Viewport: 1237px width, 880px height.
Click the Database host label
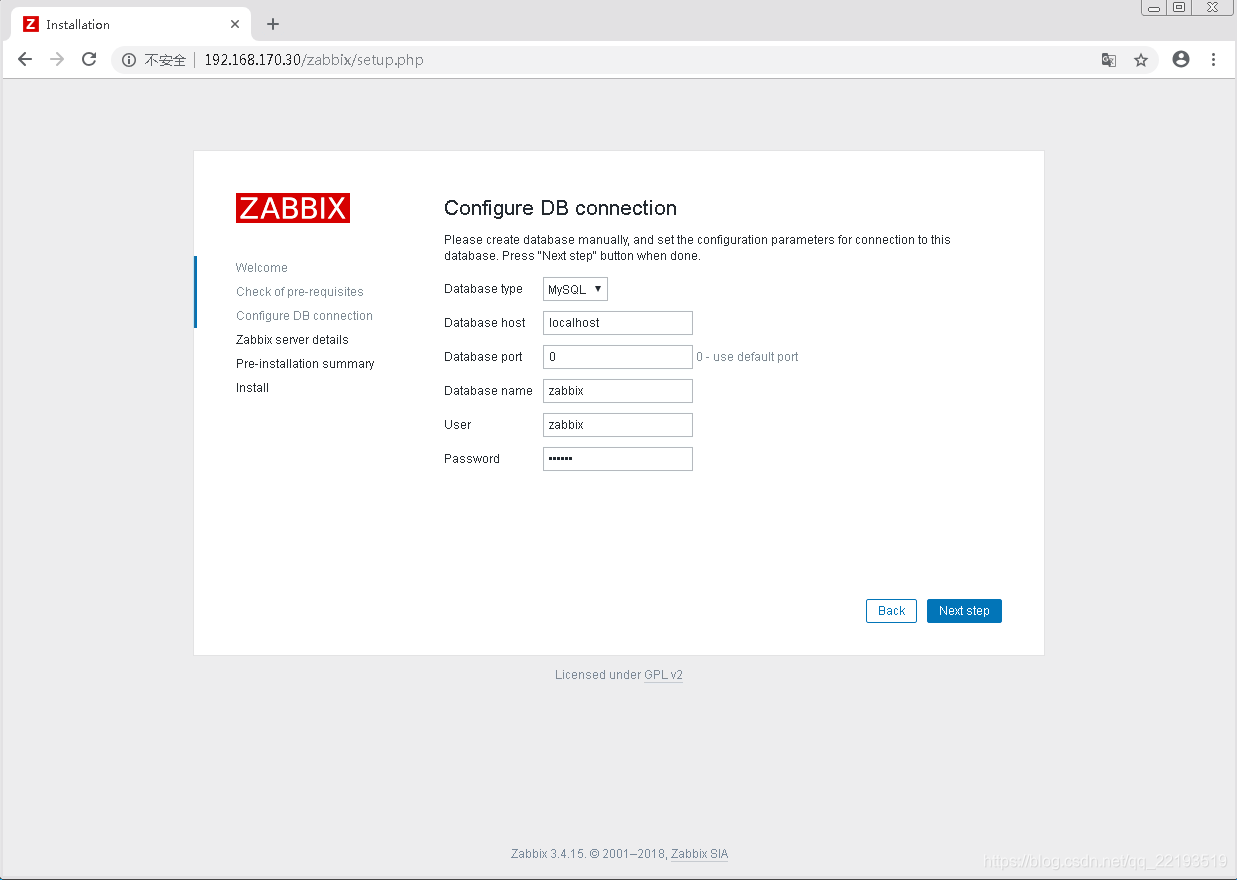pos(485,323)
